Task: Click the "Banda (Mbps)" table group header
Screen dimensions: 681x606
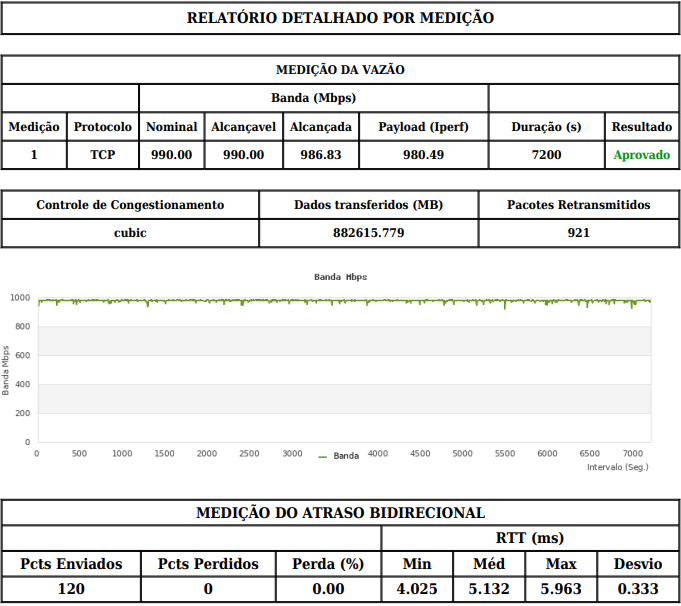Action: (x=313, y=98)
